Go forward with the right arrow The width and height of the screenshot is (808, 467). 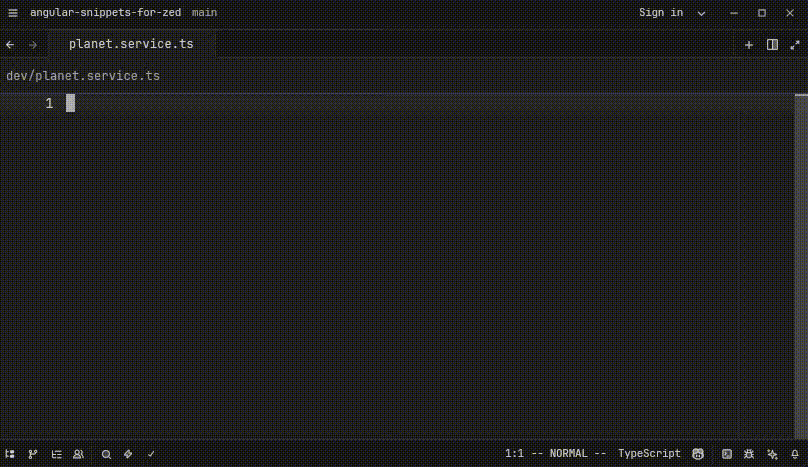[33, 45]
